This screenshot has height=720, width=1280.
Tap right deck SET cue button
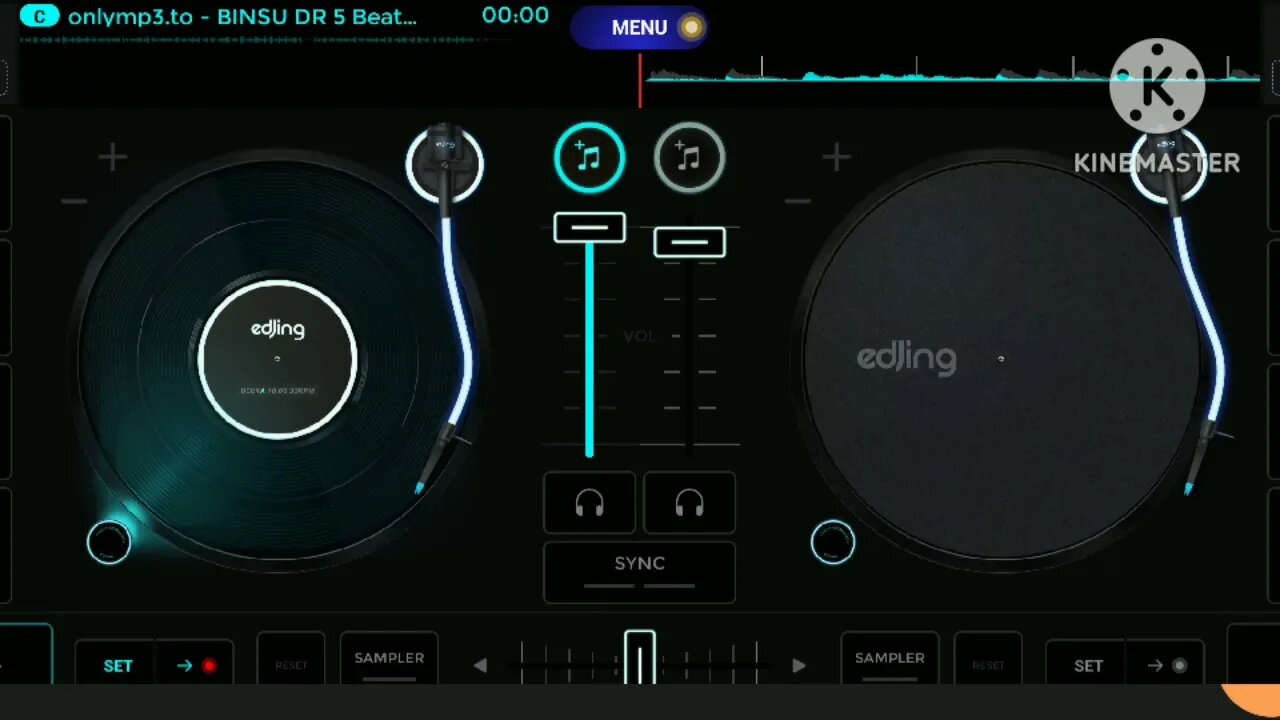[1087, 665]
